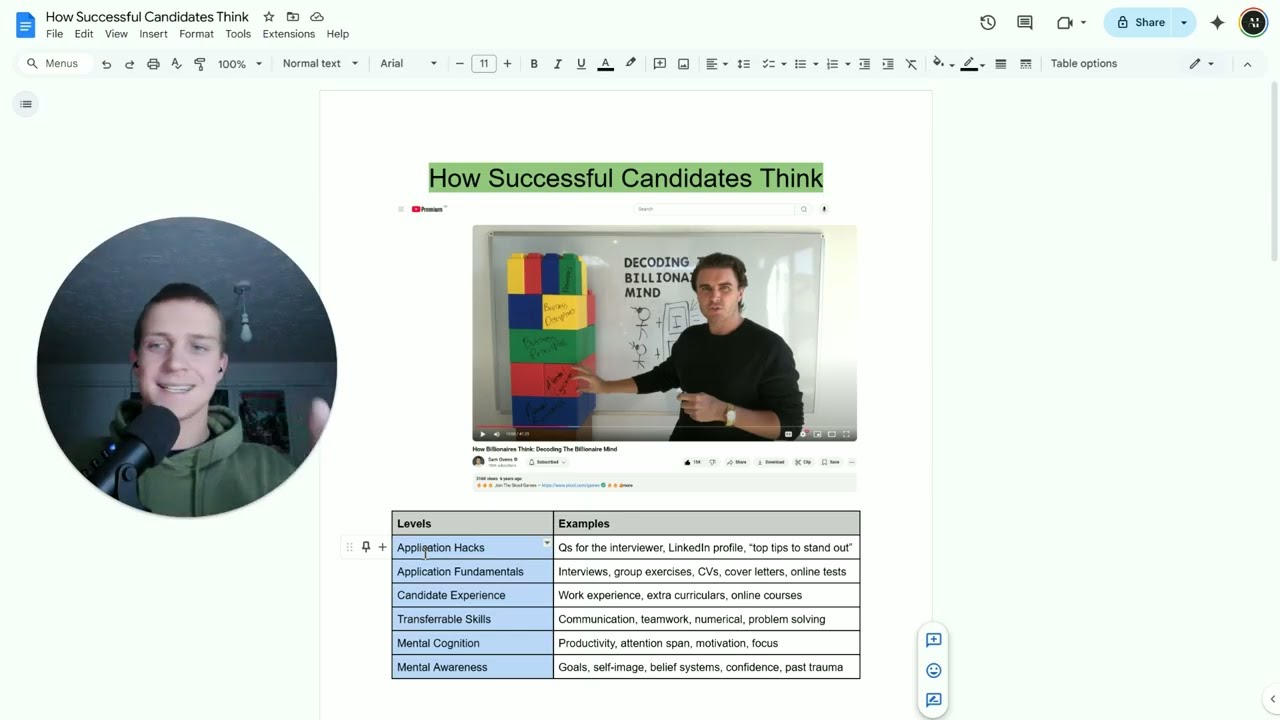Insert an image from toolbar
The image size is (1280, 720).
[684, 64]
